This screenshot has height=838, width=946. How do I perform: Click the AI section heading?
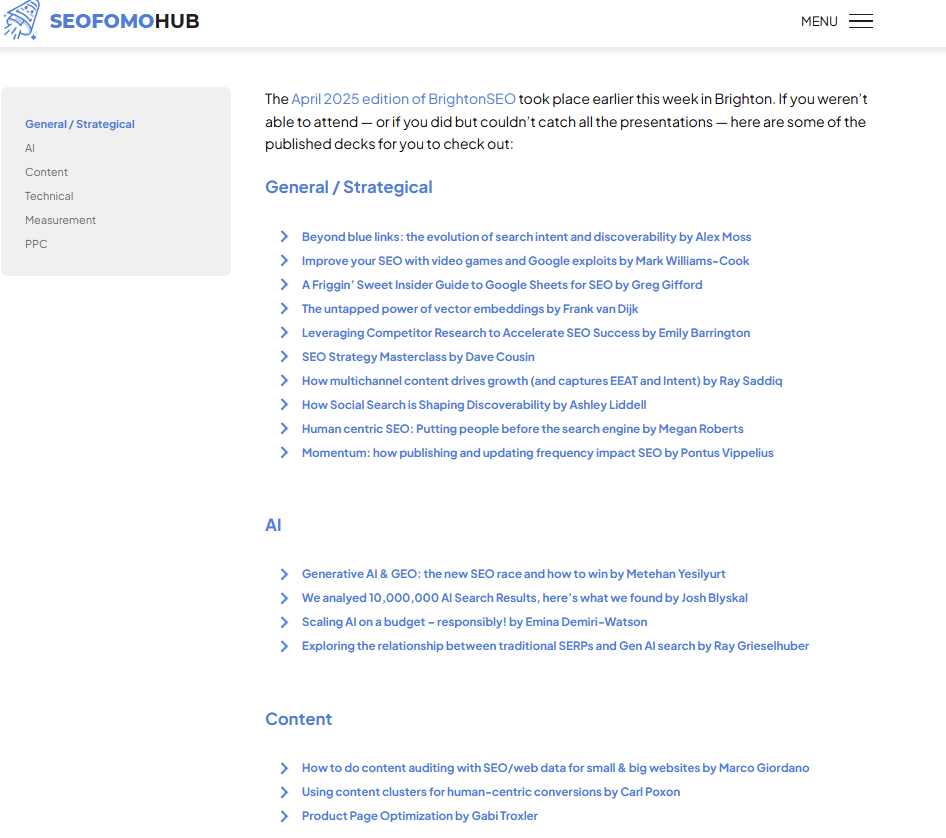point(273,525)
